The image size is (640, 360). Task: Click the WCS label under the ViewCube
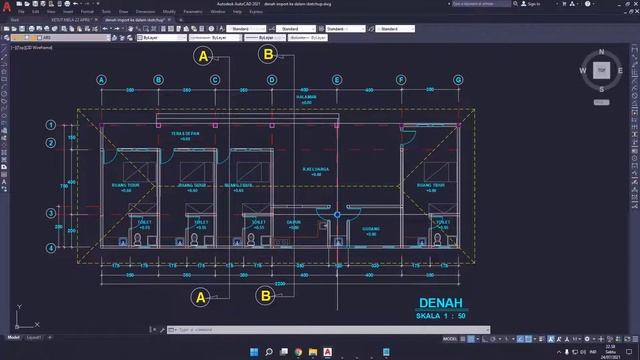click(x=602, y=102)
